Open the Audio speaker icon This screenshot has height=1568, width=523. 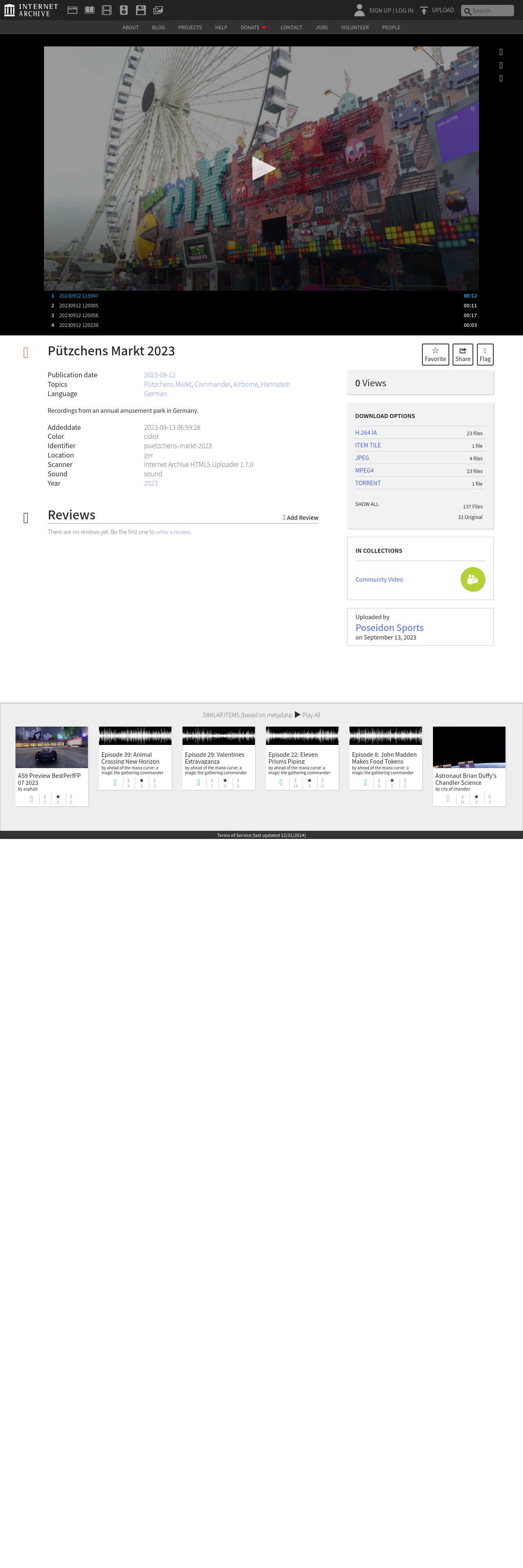[x=123, y=10]
